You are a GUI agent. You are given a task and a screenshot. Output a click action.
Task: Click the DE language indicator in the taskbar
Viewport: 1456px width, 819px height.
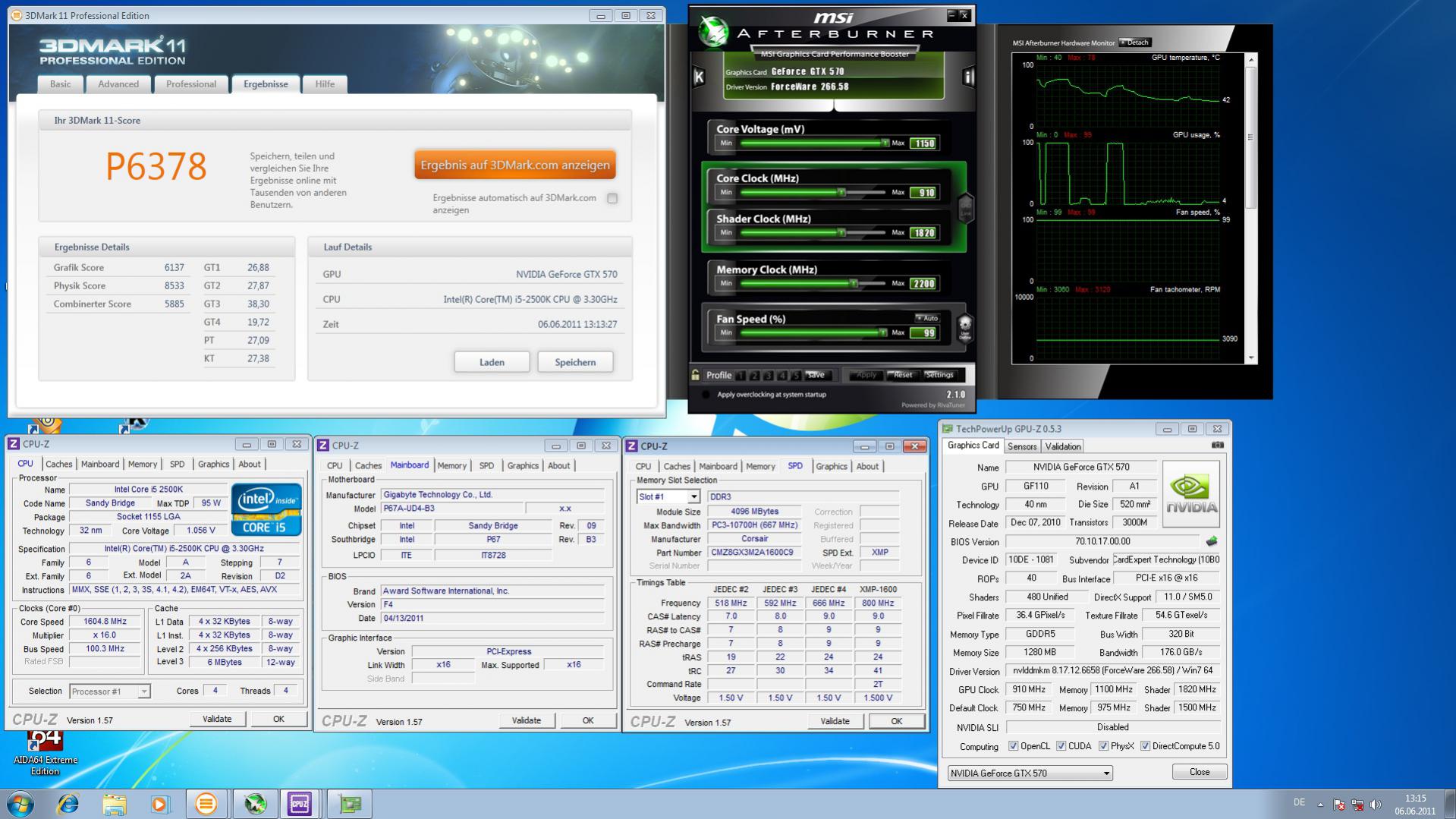(1299, 802)
